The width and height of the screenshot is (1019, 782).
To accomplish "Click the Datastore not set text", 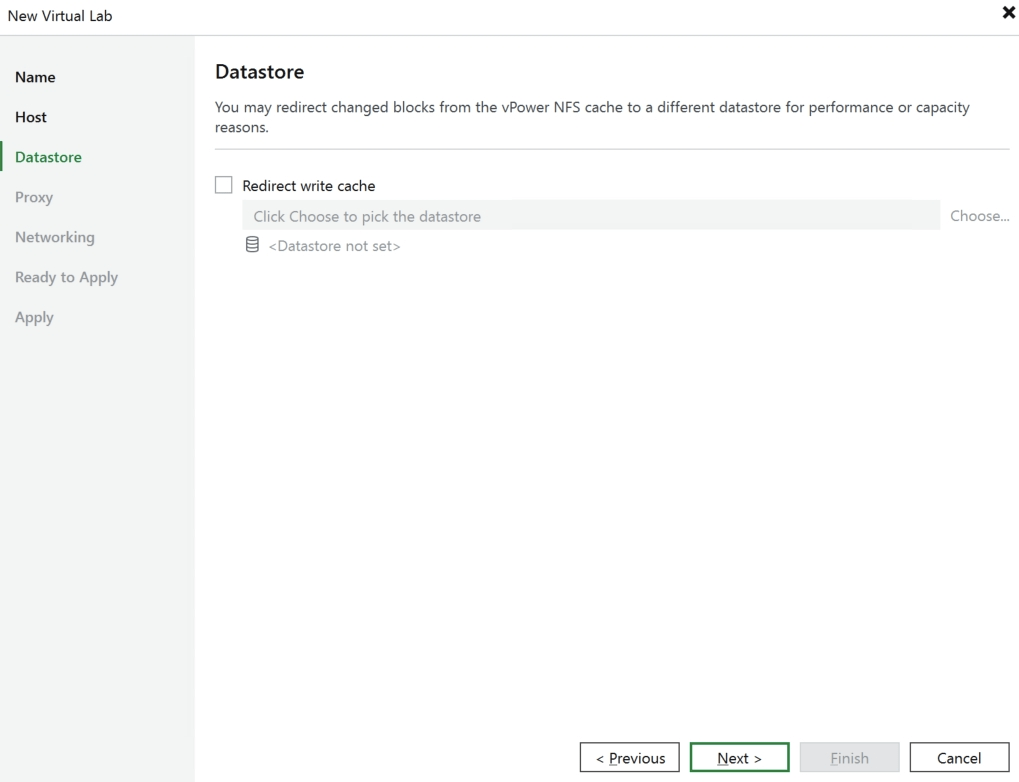I will click(x=334, y=246).
